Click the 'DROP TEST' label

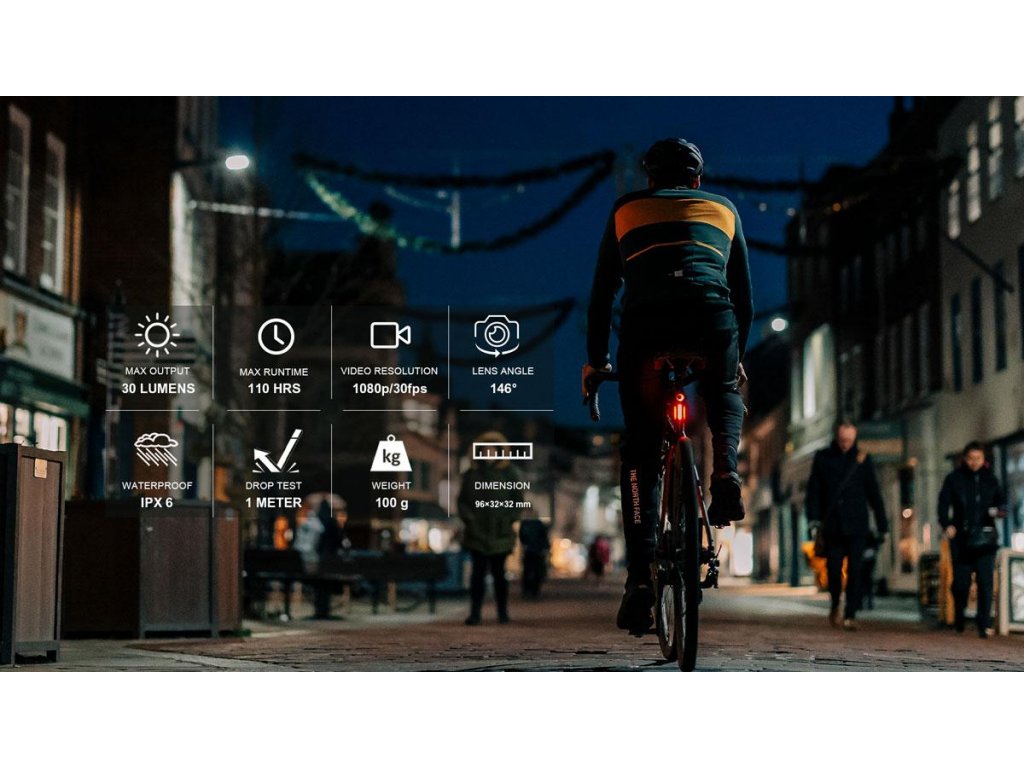[274, 486]
